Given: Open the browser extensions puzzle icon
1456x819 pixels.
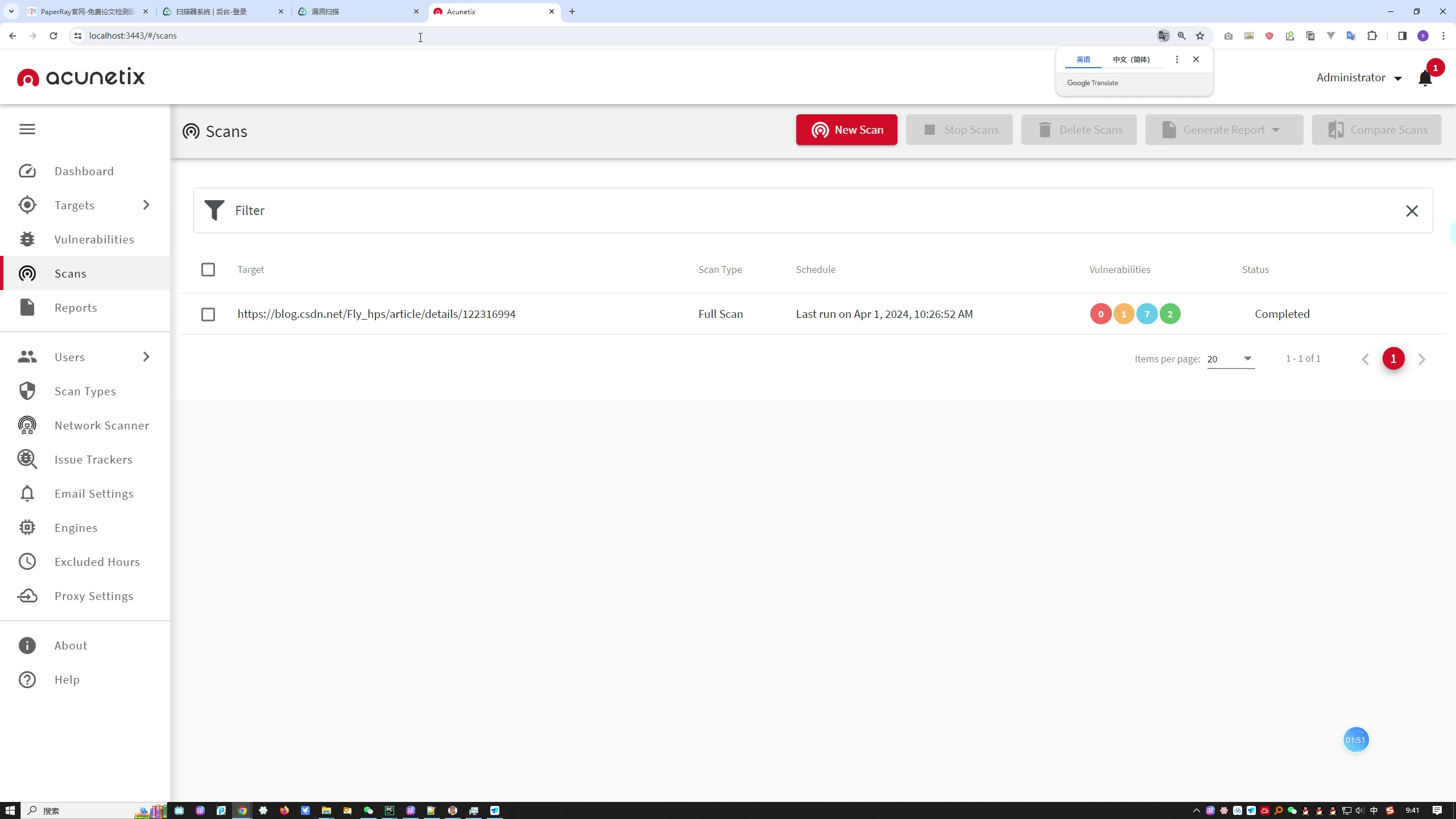Looking at the screenshot, I should coord(1372,36).
